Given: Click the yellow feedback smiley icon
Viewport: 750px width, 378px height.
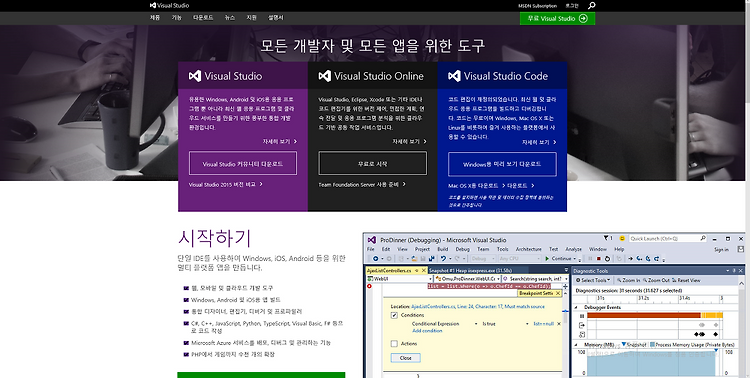Looking at the screenshot, I should (x=622, y=238).
